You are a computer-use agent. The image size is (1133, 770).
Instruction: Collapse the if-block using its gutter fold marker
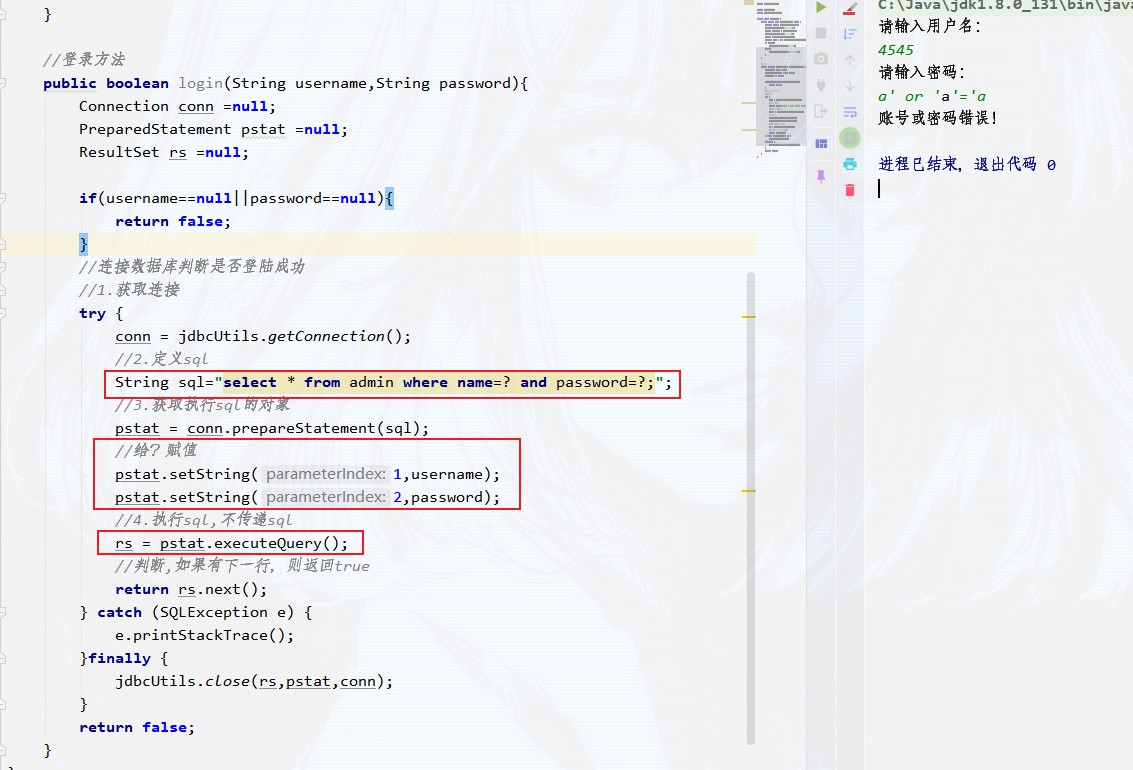4,198
